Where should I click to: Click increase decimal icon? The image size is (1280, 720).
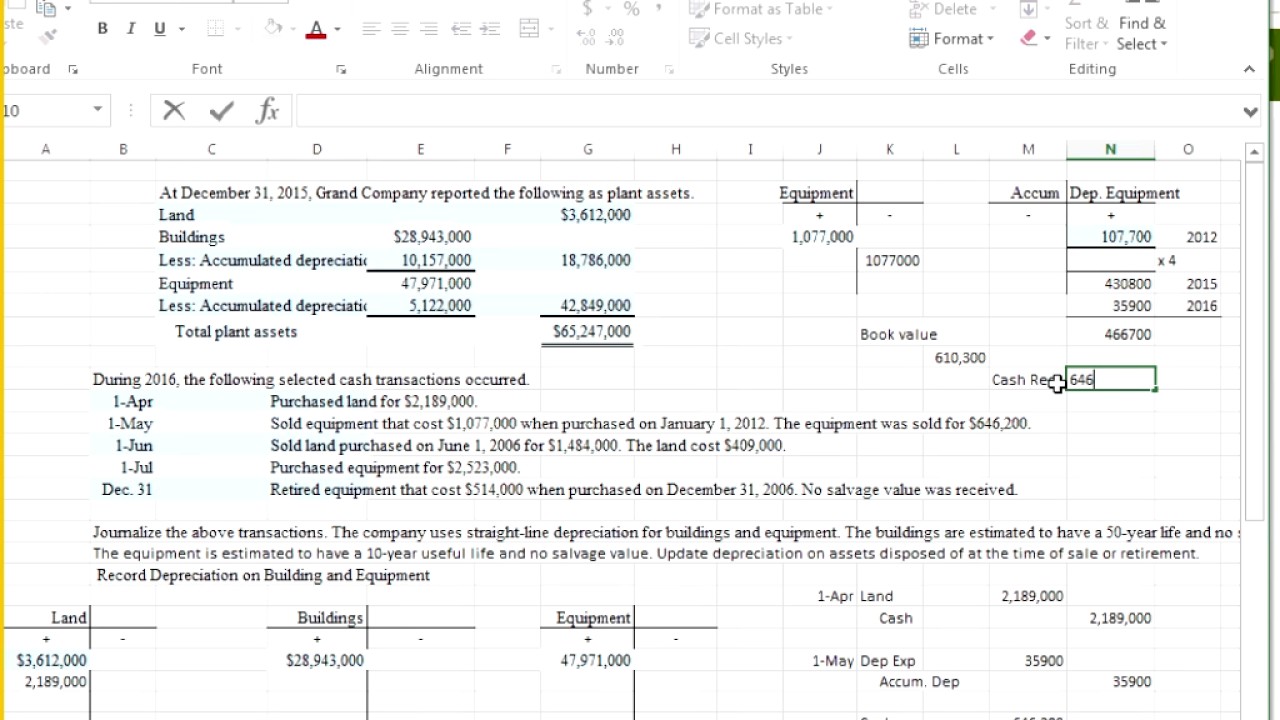588,37
